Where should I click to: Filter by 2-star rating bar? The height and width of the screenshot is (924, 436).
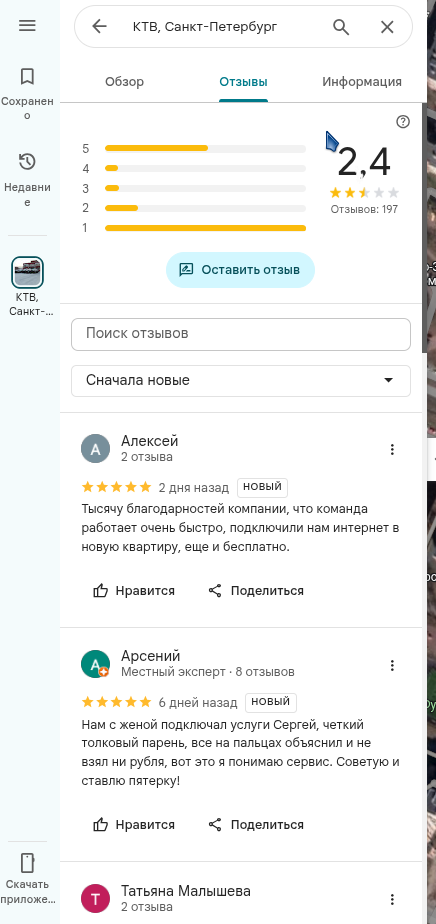pyautogui.click(x=205, y=208)
